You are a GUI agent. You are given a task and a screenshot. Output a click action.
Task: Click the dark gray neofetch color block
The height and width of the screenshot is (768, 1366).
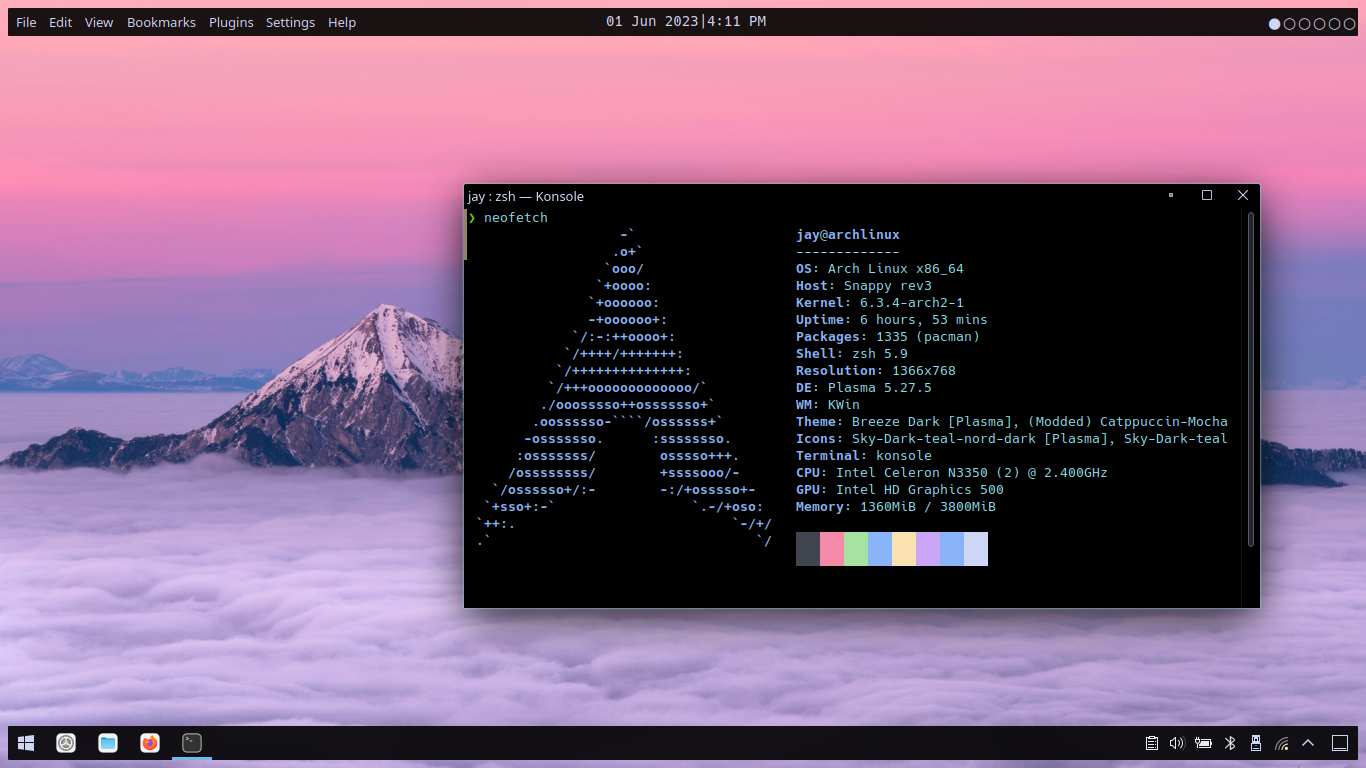click(808, 549)
